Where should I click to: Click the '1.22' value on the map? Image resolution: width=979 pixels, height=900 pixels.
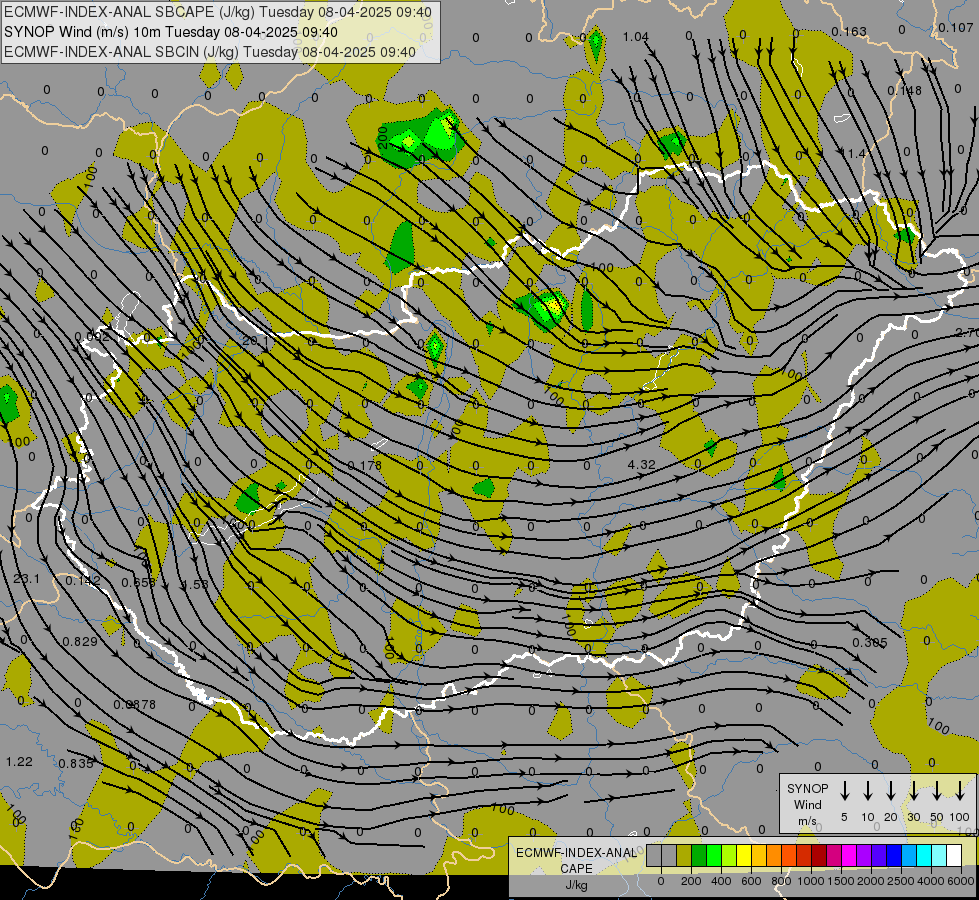[x=19, y=762]
